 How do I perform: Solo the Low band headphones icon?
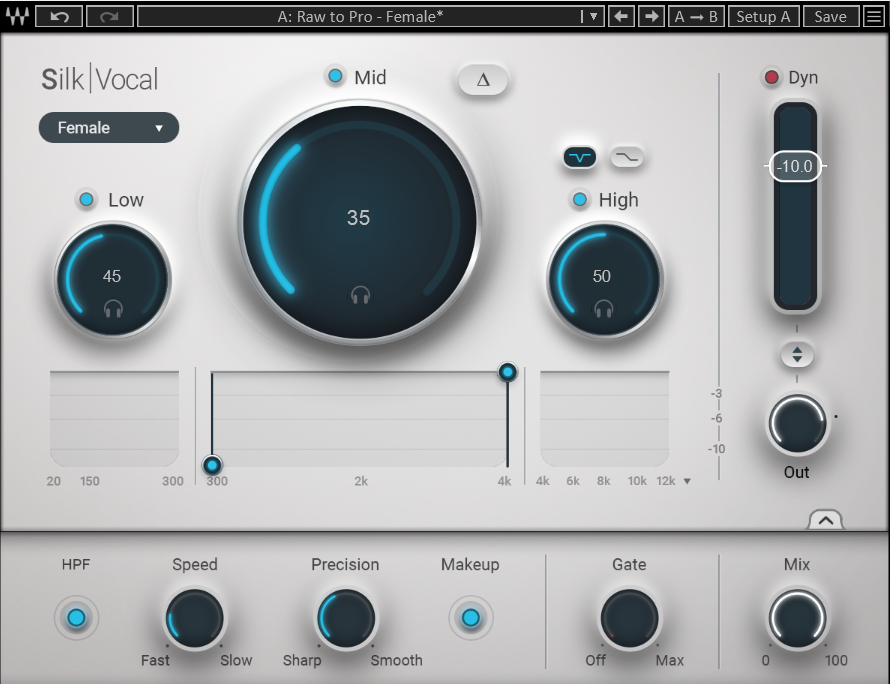114,309
